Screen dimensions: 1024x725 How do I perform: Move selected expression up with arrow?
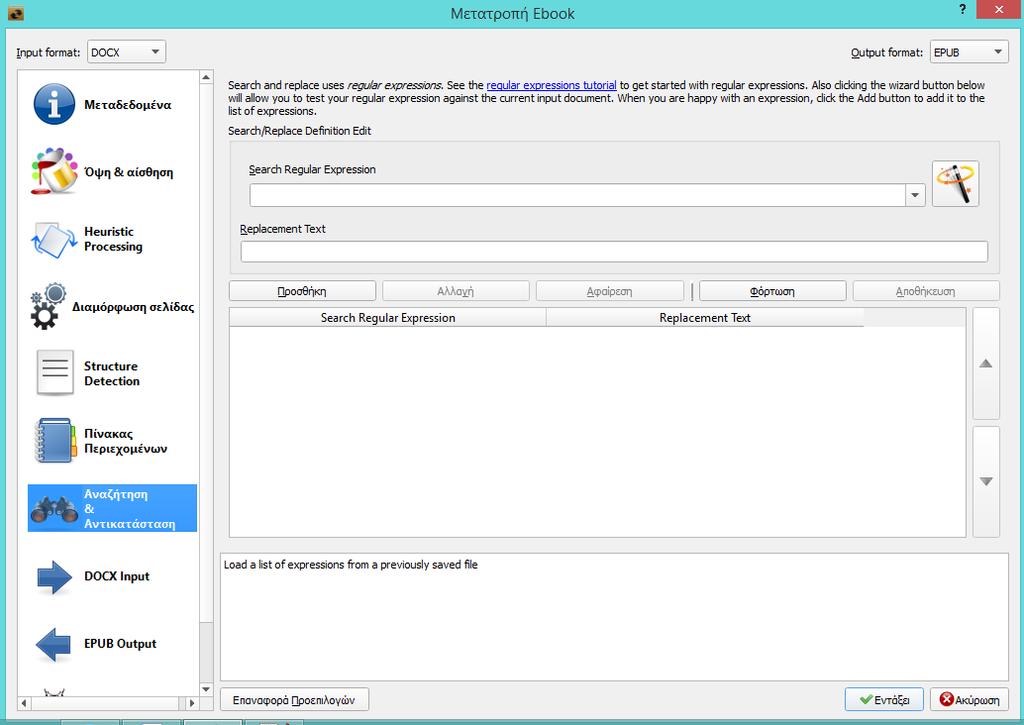986,363
